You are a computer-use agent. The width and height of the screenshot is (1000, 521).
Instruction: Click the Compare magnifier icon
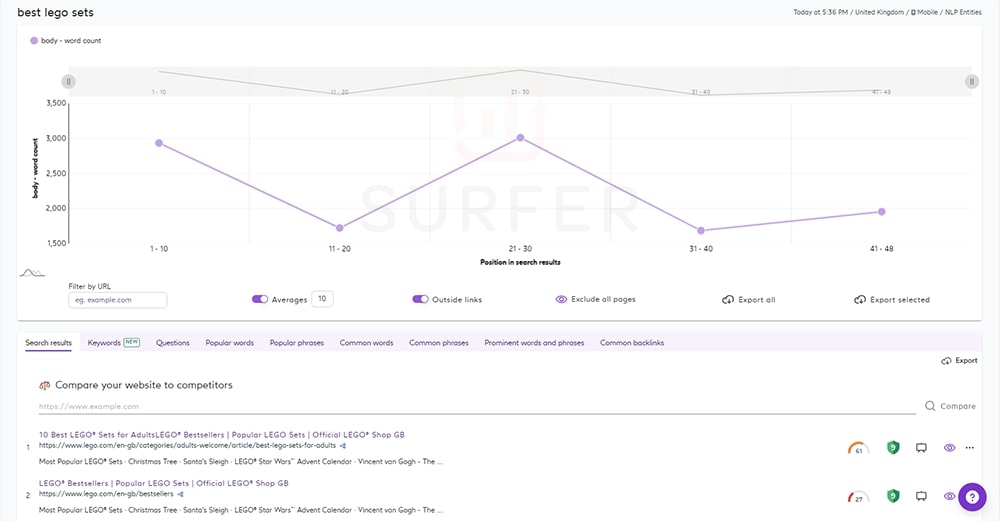930,406
